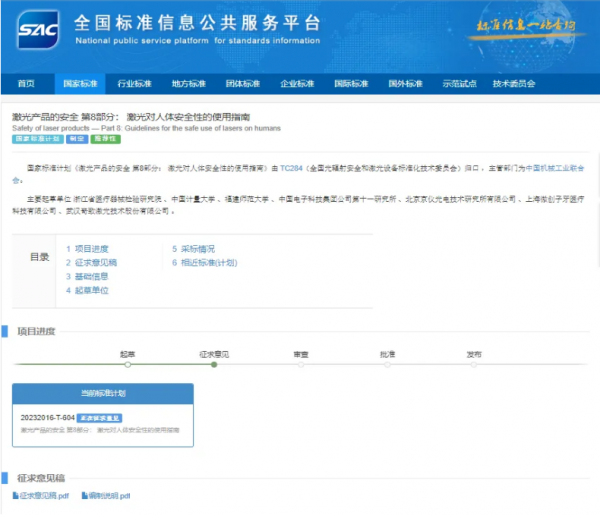This screenshot has width=600, height=515.
Task: Open the 地方标准 nav tab
Action: 188,84
